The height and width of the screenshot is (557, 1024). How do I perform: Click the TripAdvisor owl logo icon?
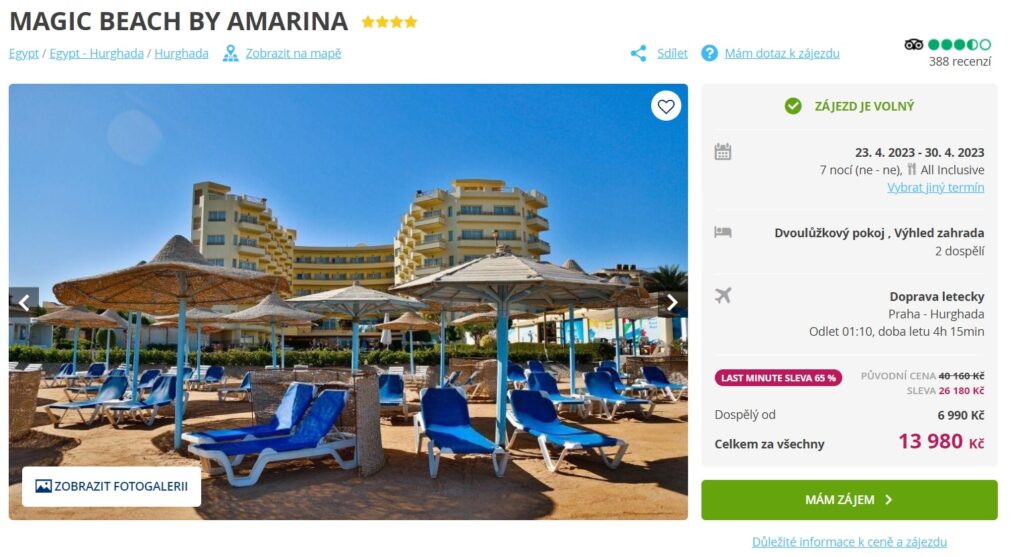913,44
